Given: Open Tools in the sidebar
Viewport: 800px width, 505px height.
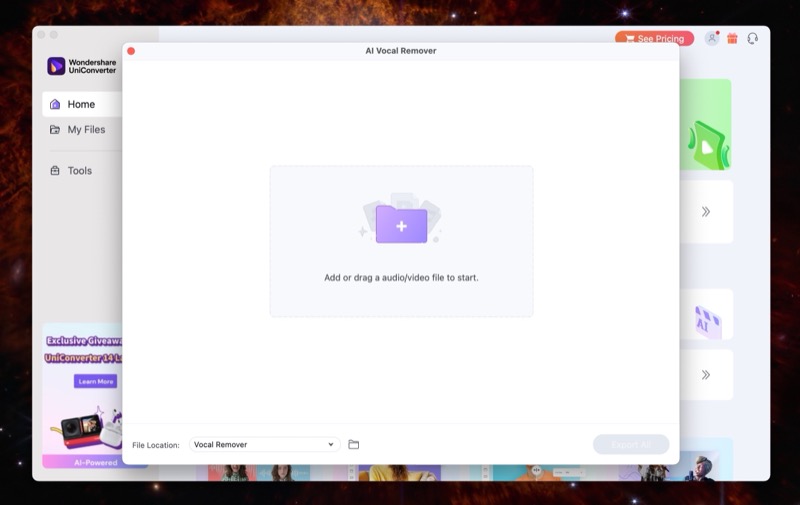Looking at the screenshot, I should (83, 170).
